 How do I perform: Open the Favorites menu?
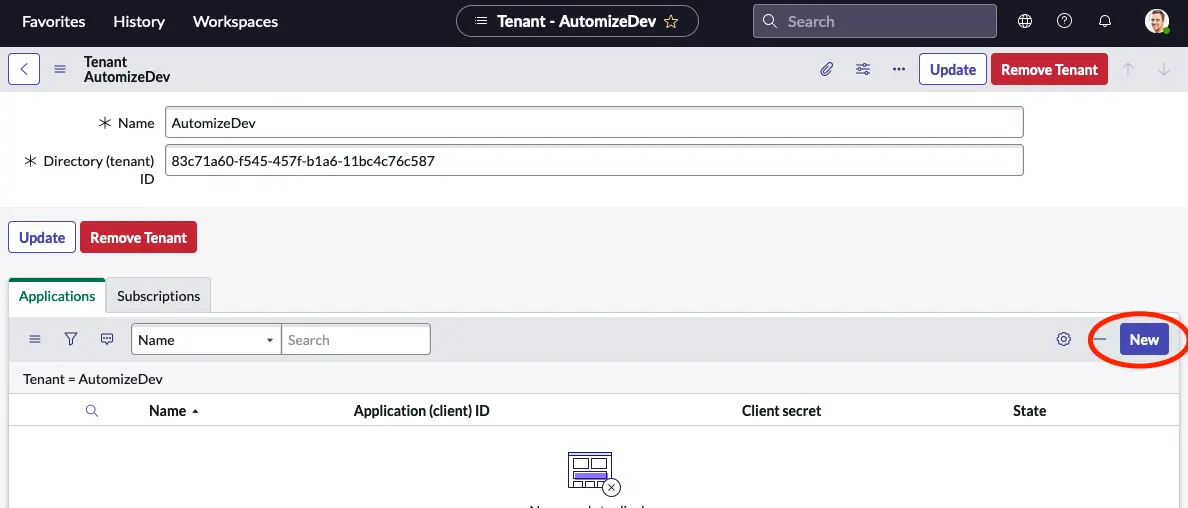pyautogui.click(x=54, y=22)
